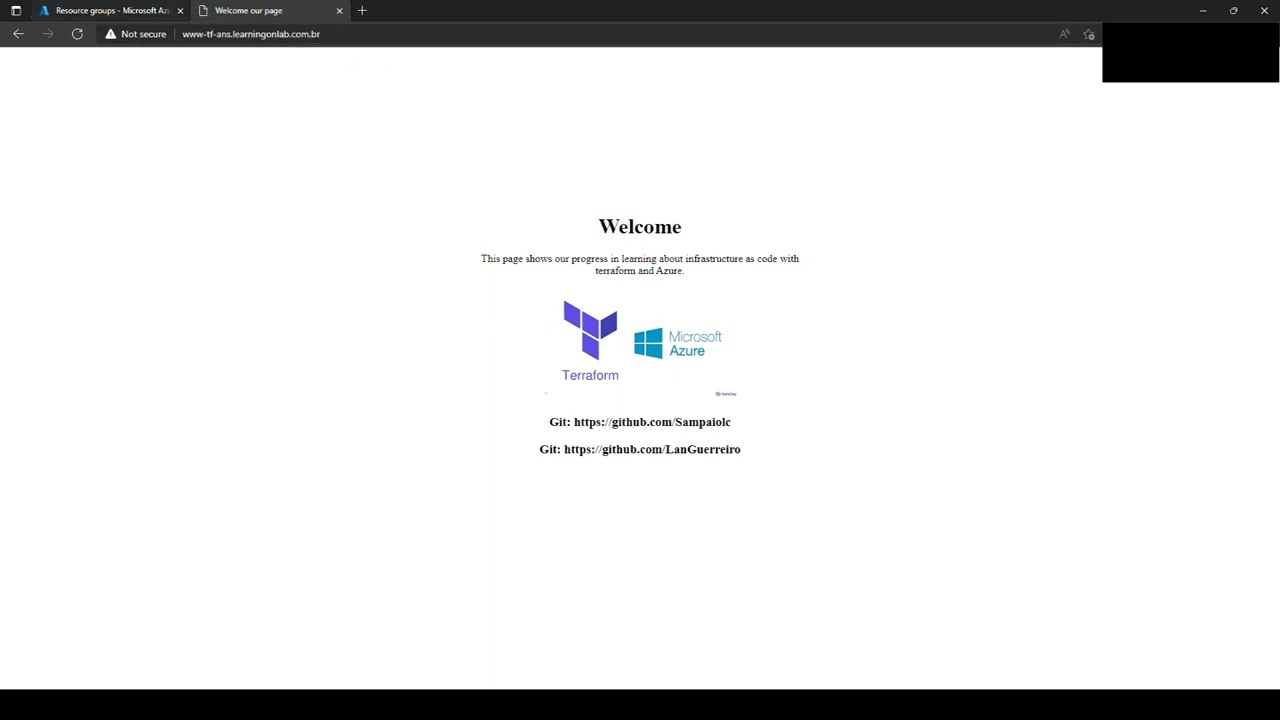
Task: Click Git github.com/Sampaiolc text
Action: (640, 422)
